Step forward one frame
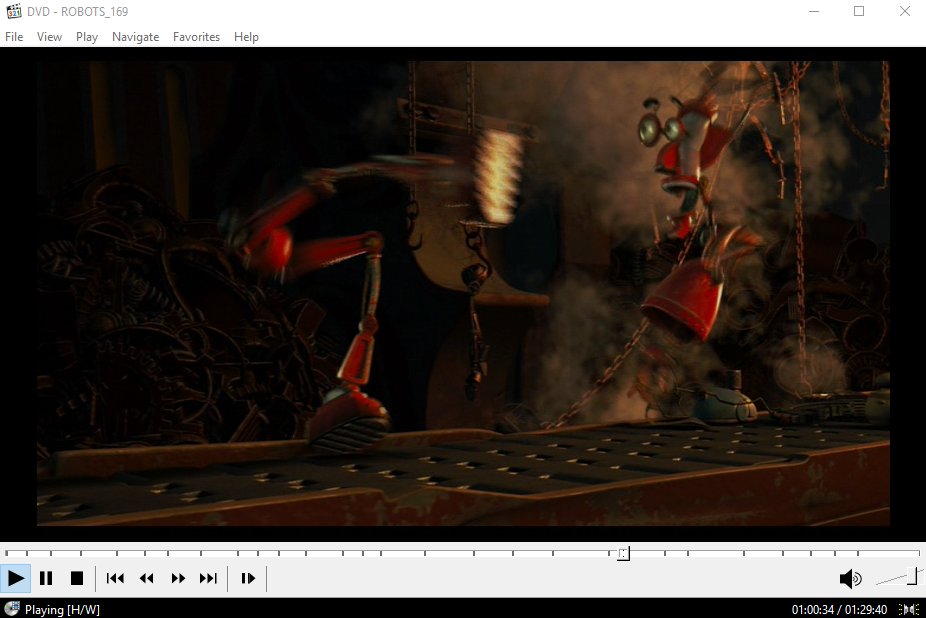This screenshot has width=926, height=618. [x=248, y=578]
